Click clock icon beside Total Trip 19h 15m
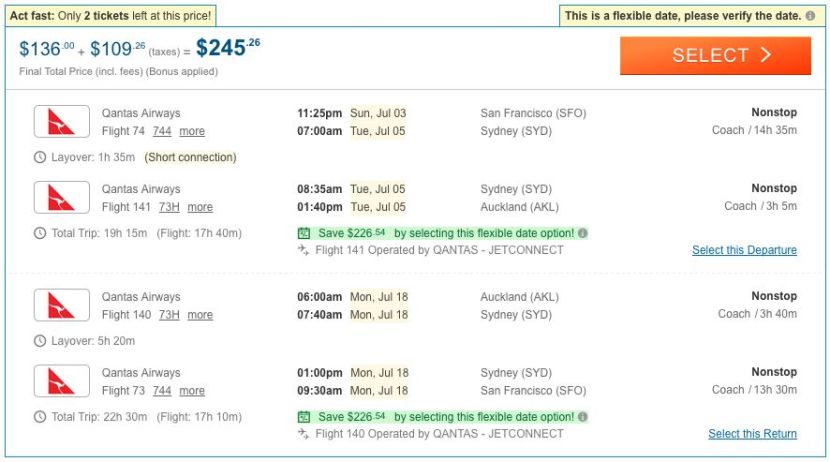 coord(40,233)
